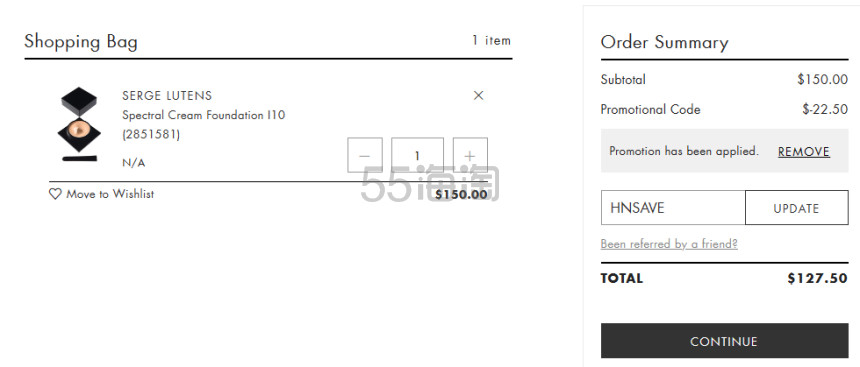Focus the HNSAVE promo code field

pos(673,208)
